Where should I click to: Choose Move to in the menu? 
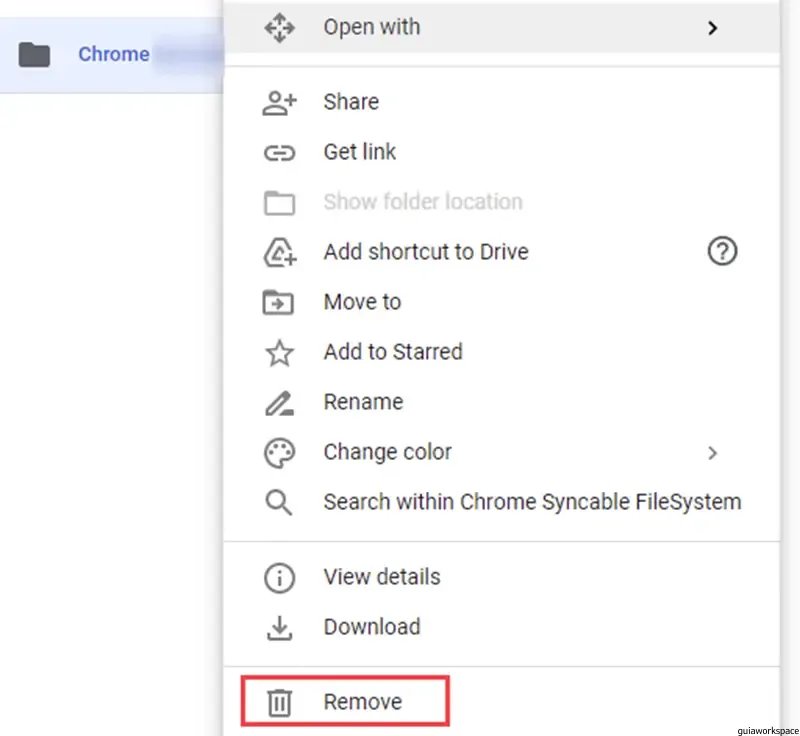[502, 302]
